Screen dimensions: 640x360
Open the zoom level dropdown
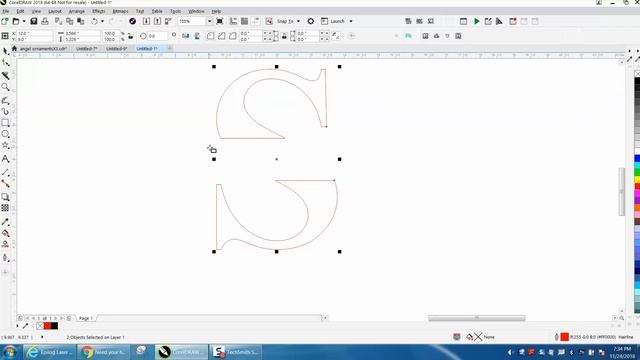pyautogui.click(x=209, y=21)
